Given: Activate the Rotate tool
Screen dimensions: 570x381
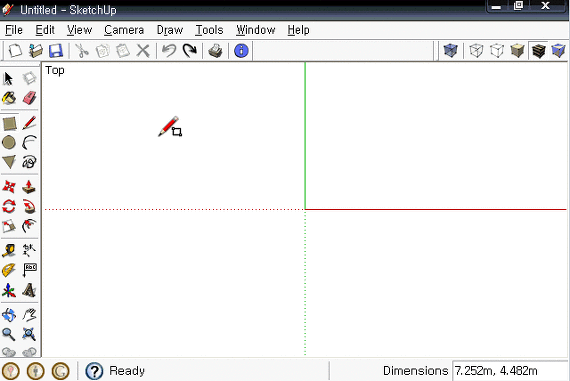Looking at the screenshot, I should point(9,206).
